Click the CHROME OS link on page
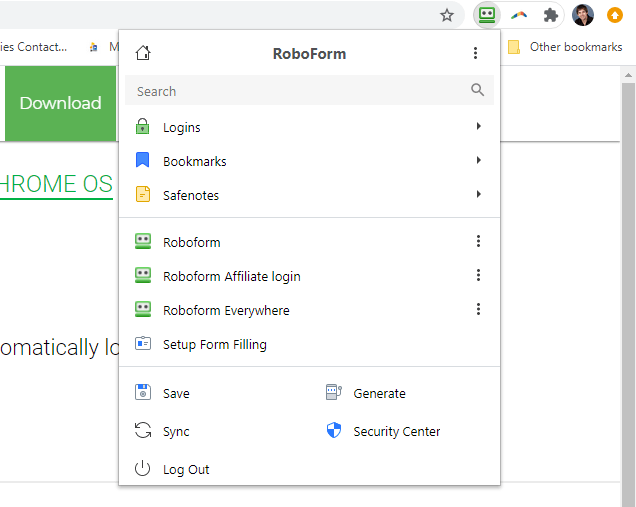 click(56, 185)
